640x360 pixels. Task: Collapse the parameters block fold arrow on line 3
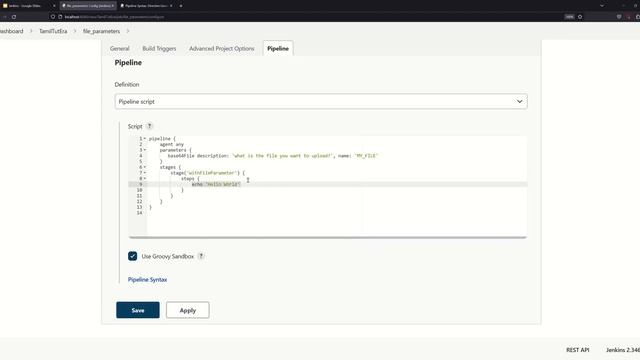click(x=144, y=150)
